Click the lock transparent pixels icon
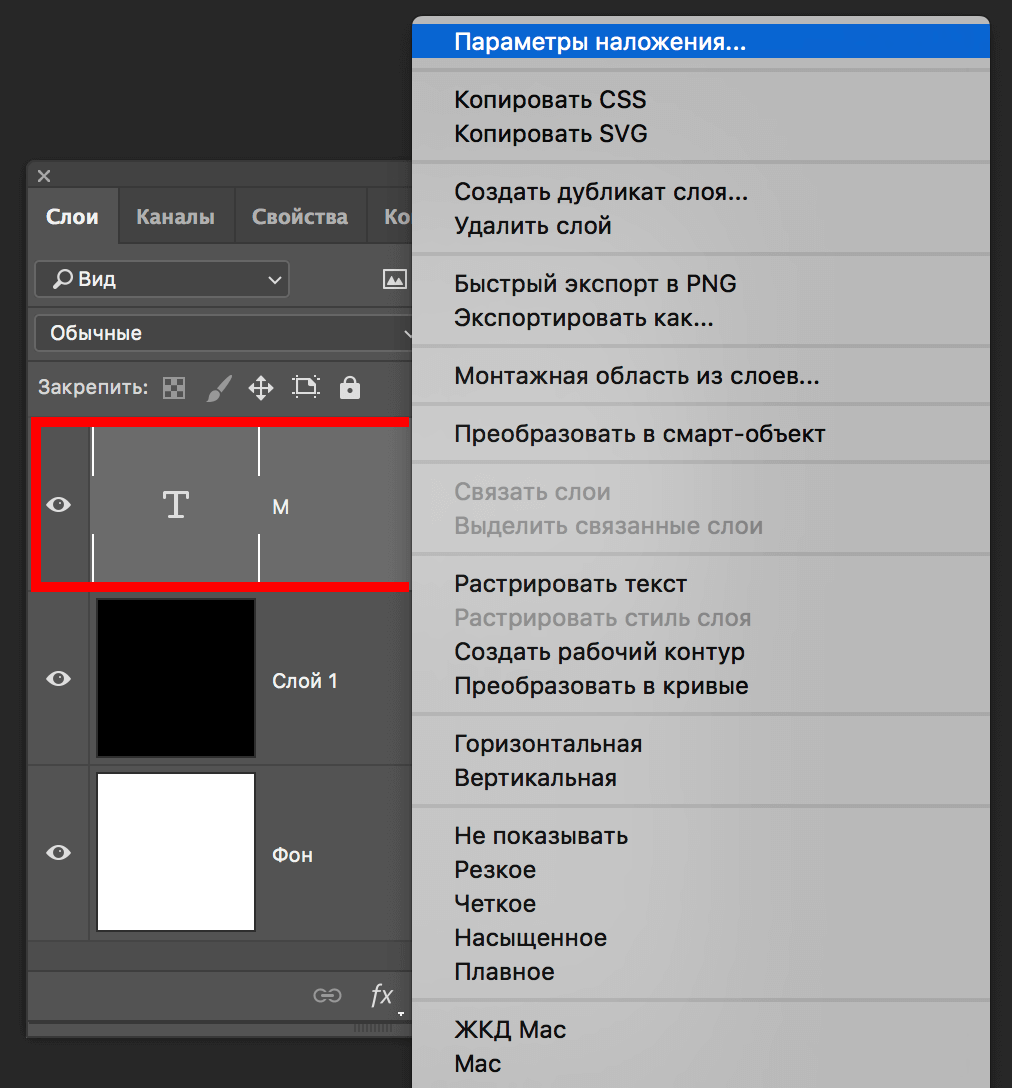 [174, 388]
